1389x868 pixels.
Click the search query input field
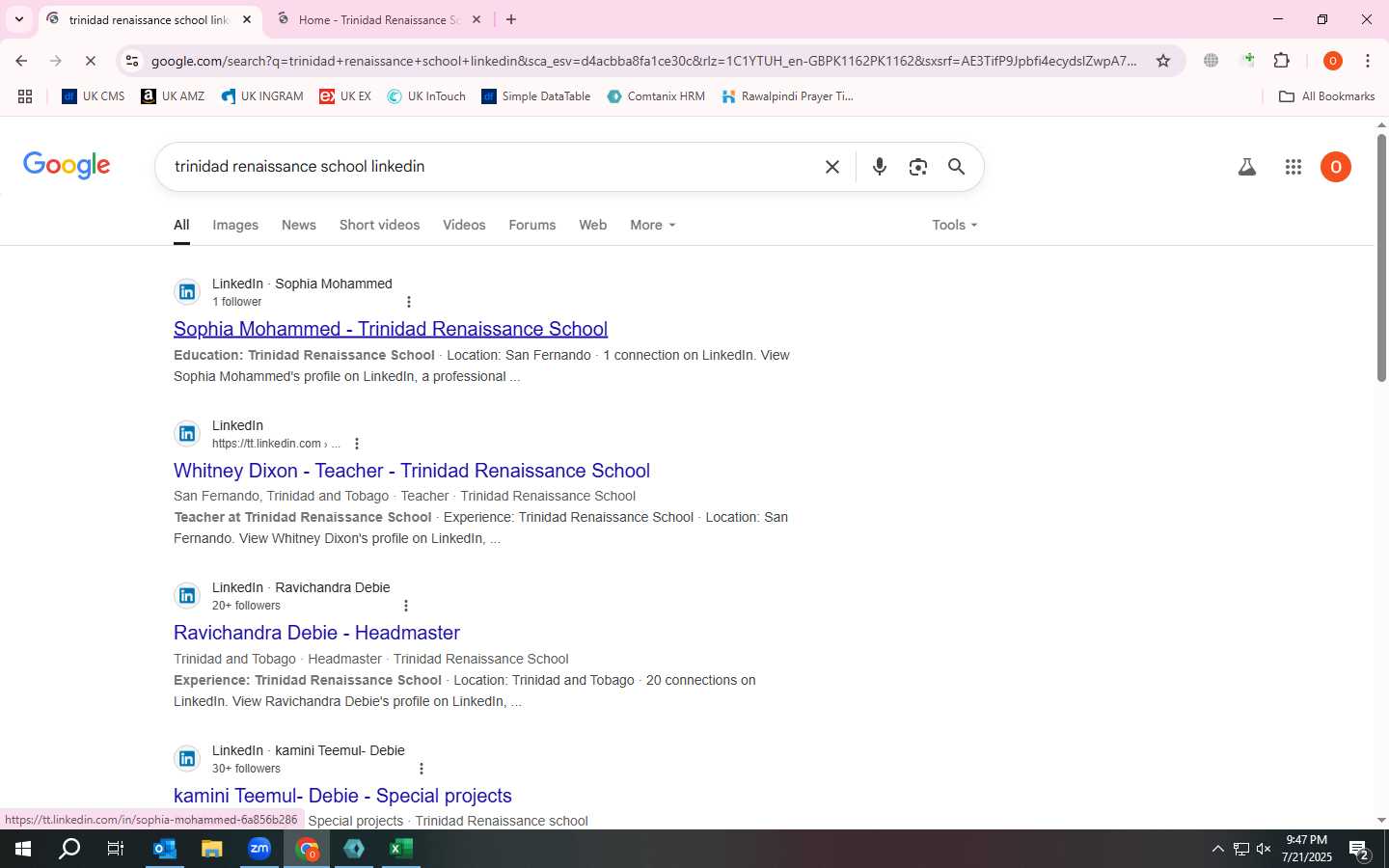492,167
